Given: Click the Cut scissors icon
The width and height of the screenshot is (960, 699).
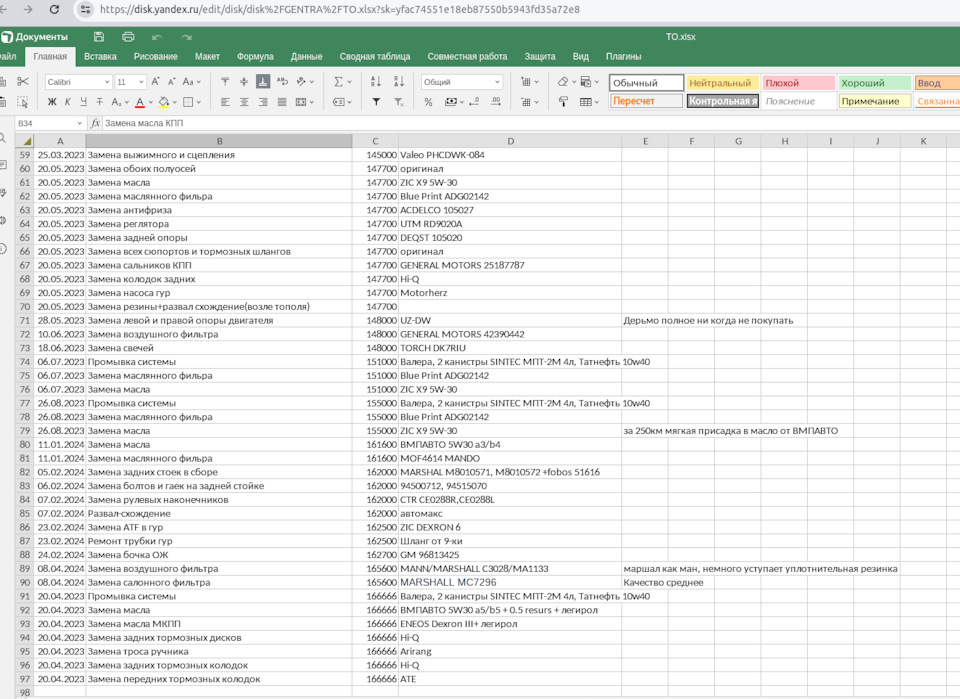Looking at the screenshot, I should (x=23, y=81).
